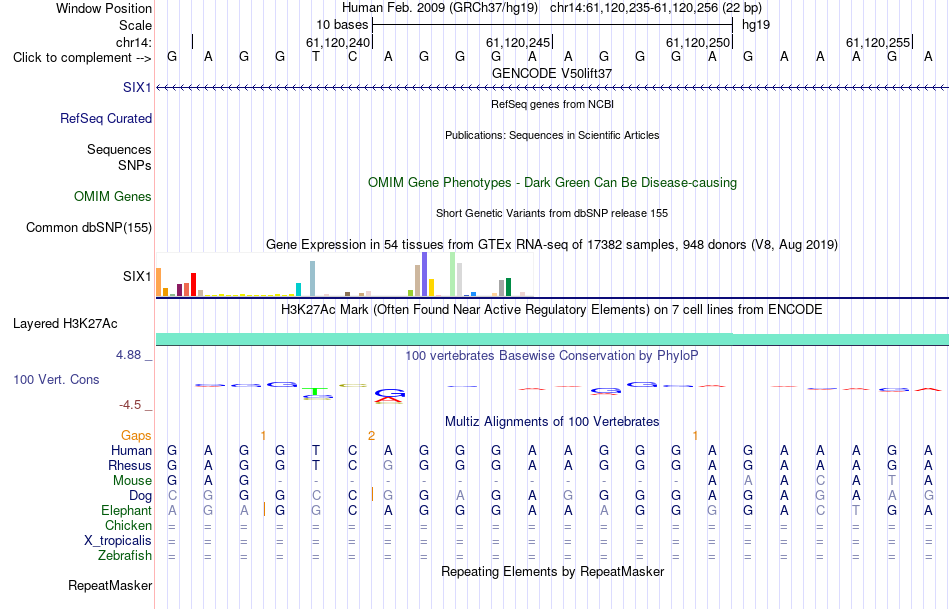Viewport: 950px width, 609px height.
Task: Click '100 vertebrates Basewise Conservation by PhyloP' title
Action: [552, 356]
